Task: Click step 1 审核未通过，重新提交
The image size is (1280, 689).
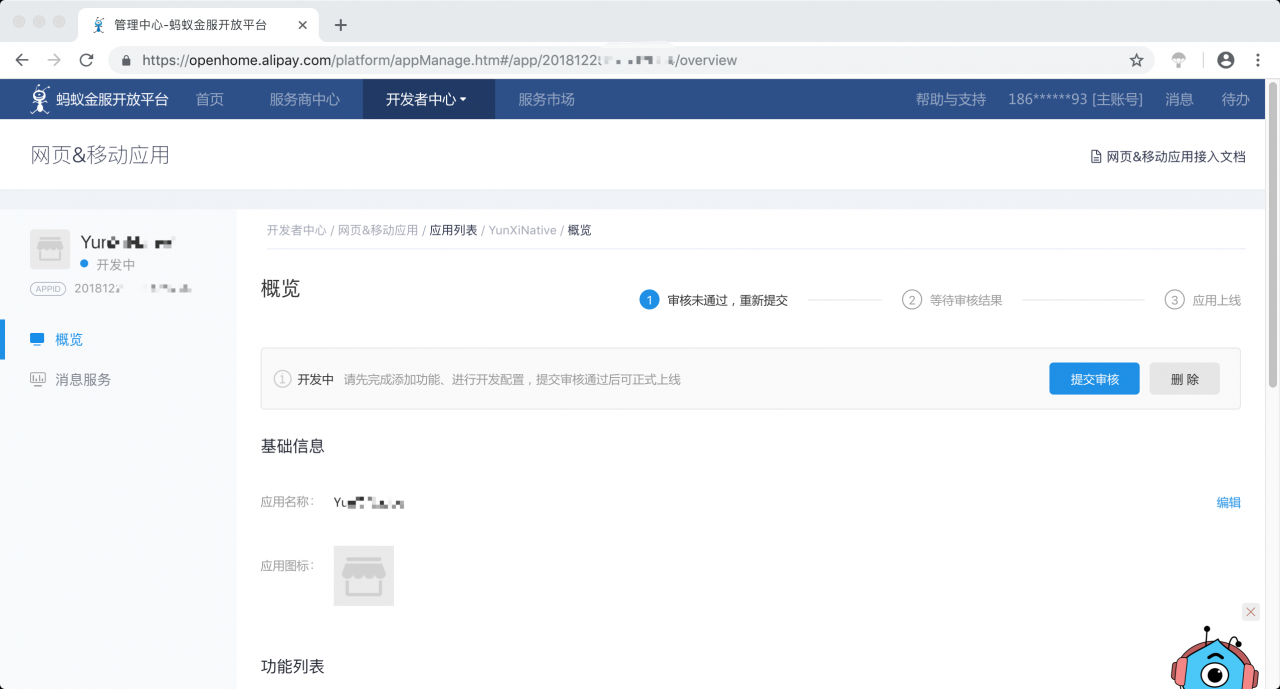Action: pos(714,300)
